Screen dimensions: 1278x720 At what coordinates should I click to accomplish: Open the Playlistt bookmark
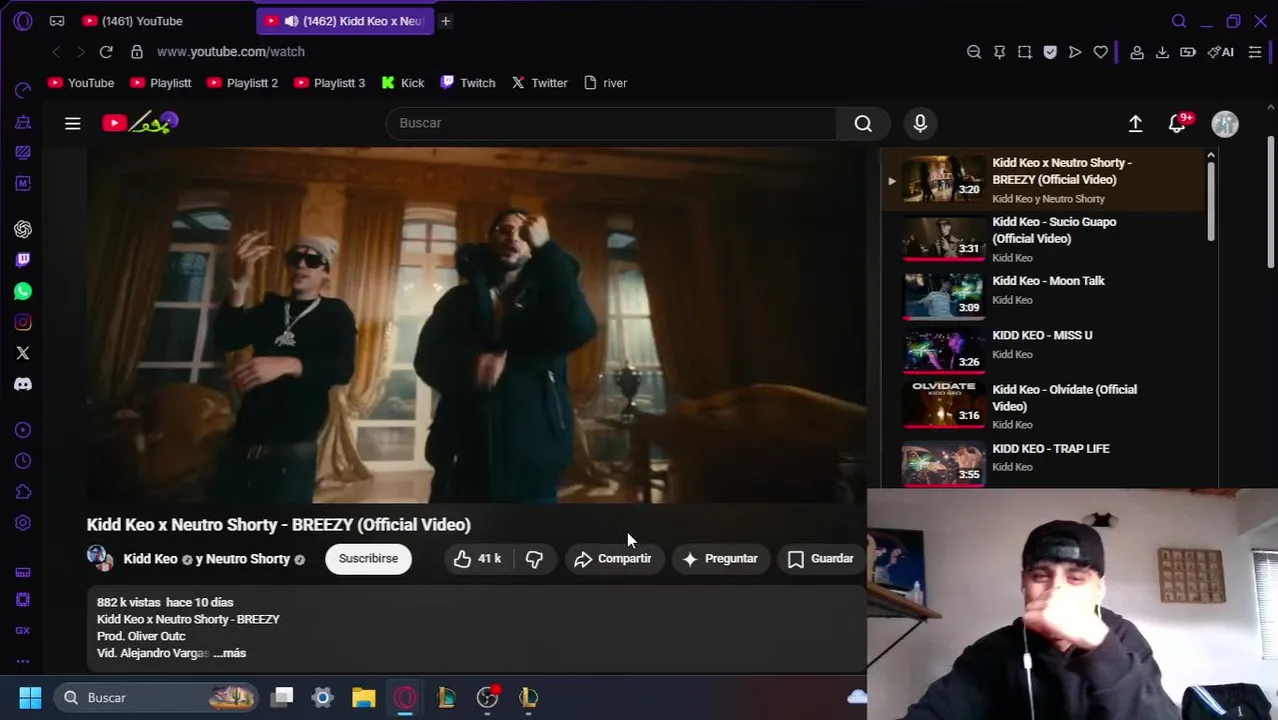pos(160,83)
